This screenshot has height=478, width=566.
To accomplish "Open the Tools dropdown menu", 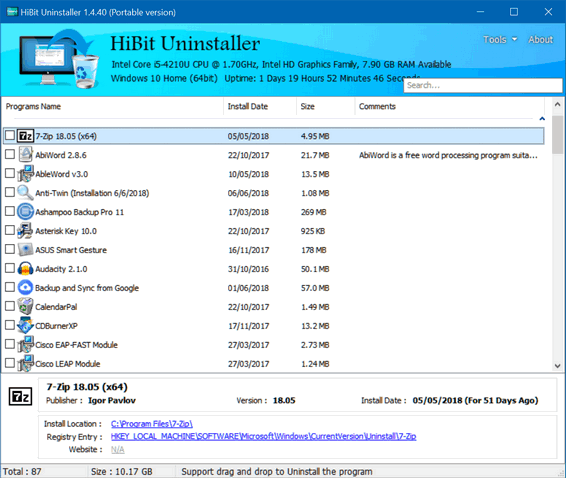I will click(500, 39).
